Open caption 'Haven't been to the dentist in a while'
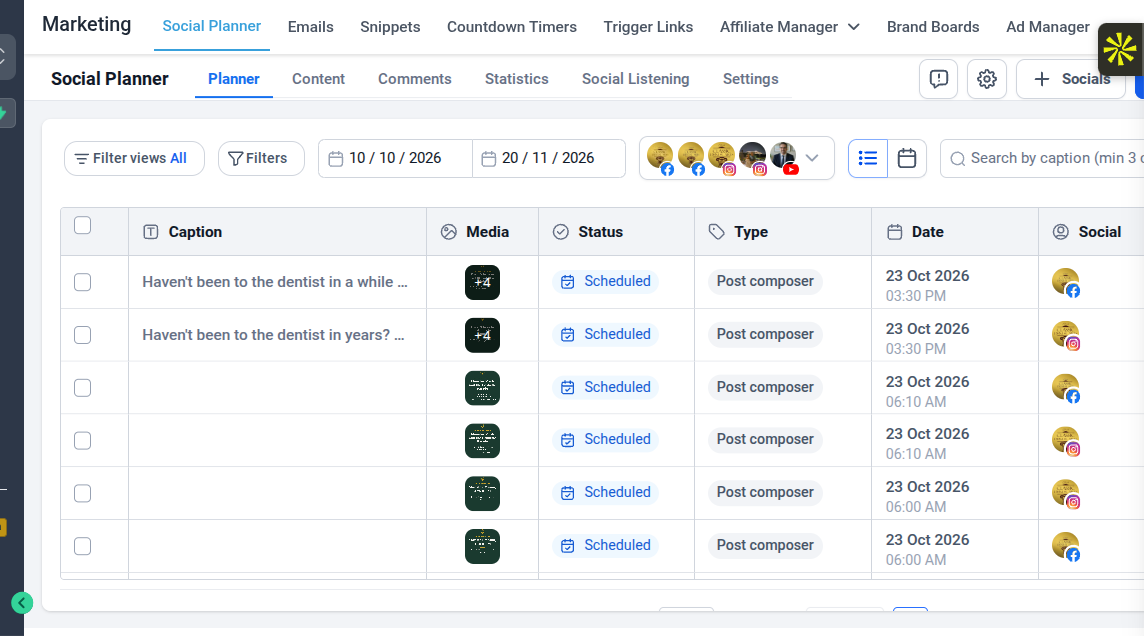 275,282
